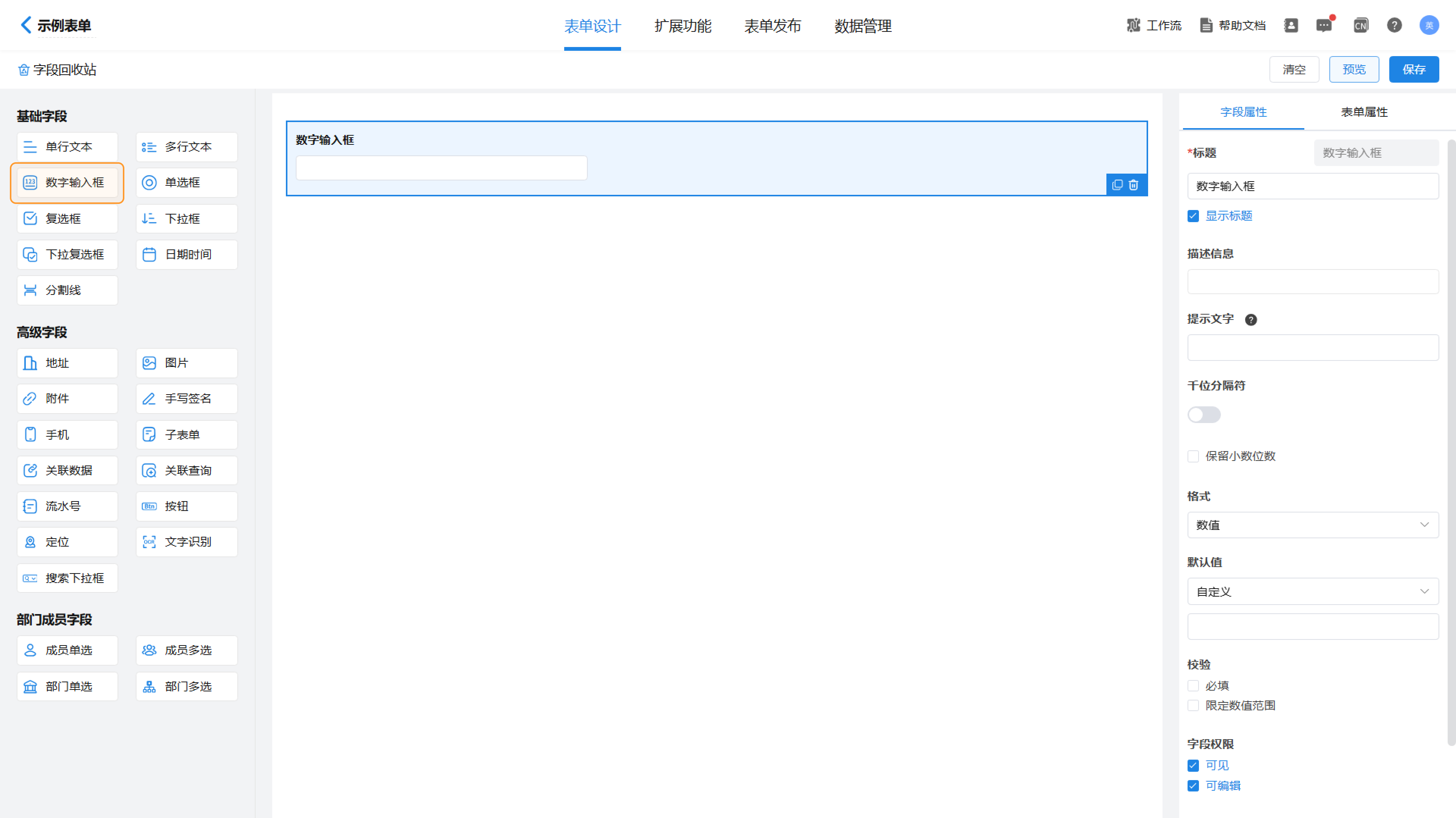The width and height of the screenshot is (1456, 818).
Task: Click the 清空 button
Action: 1294,69
